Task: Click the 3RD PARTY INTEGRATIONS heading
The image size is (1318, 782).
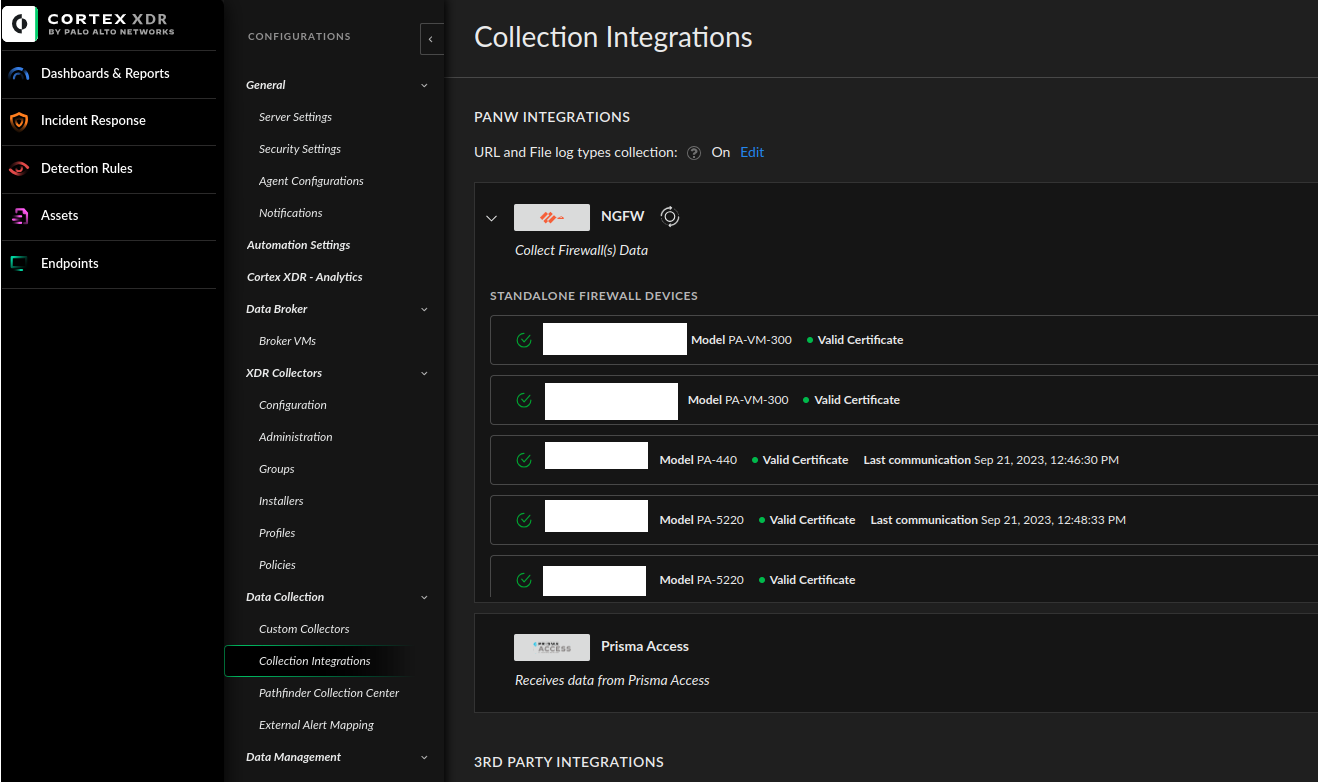Action: [569, 762]
